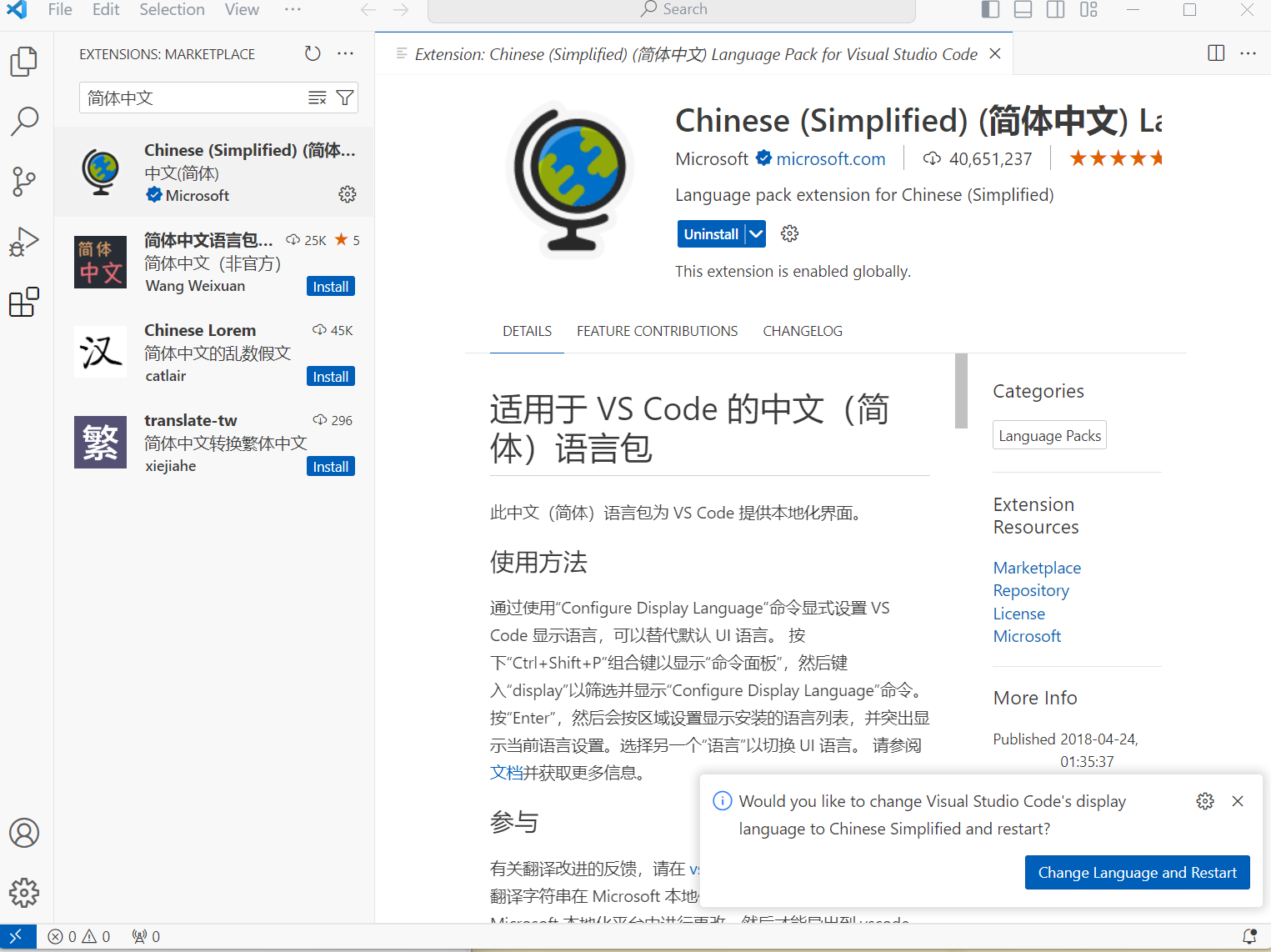1271x952 pixels.
Task: Open the Extensions view icon
Action: 23,302
